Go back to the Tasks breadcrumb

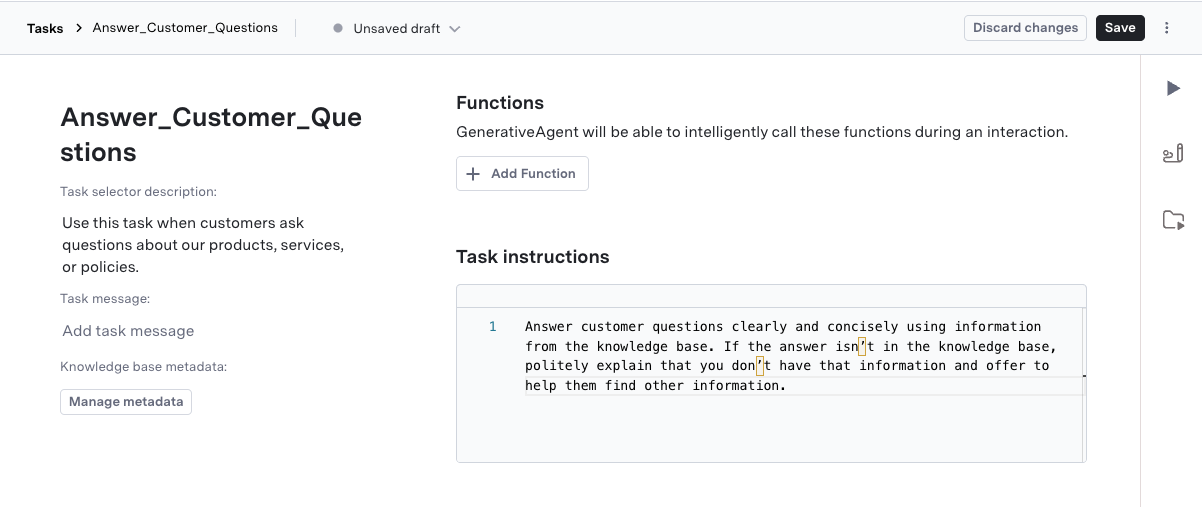45,29
